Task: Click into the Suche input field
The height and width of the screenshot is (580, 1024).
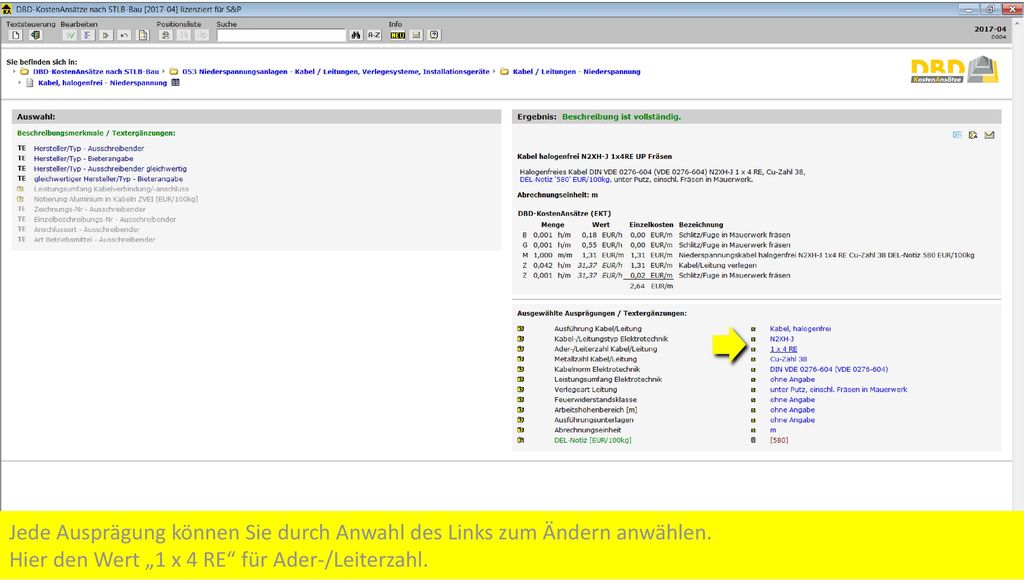Action: (281, 35)
